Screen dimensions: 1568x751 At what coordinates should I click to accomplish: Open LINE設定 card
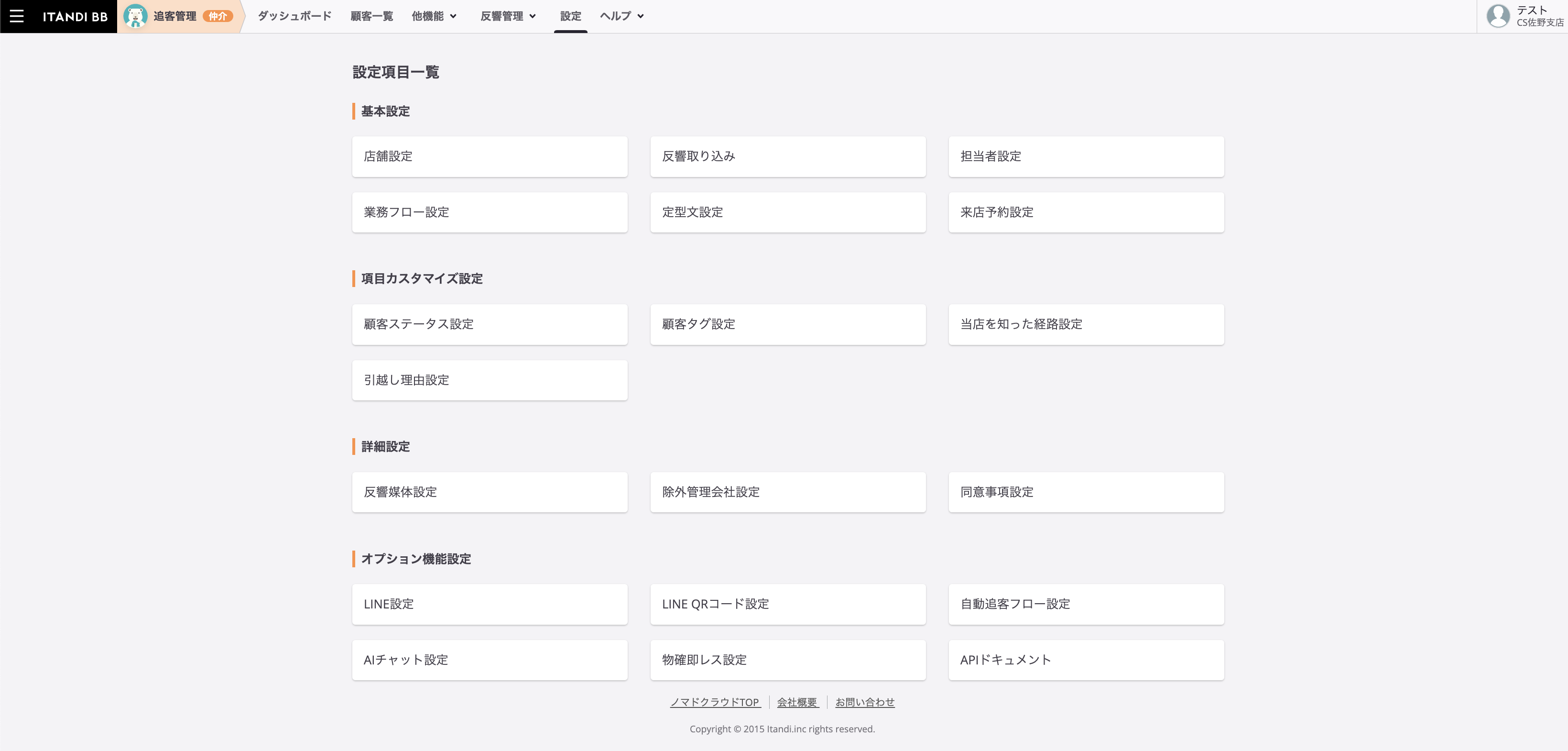click(x=490, y=604)
